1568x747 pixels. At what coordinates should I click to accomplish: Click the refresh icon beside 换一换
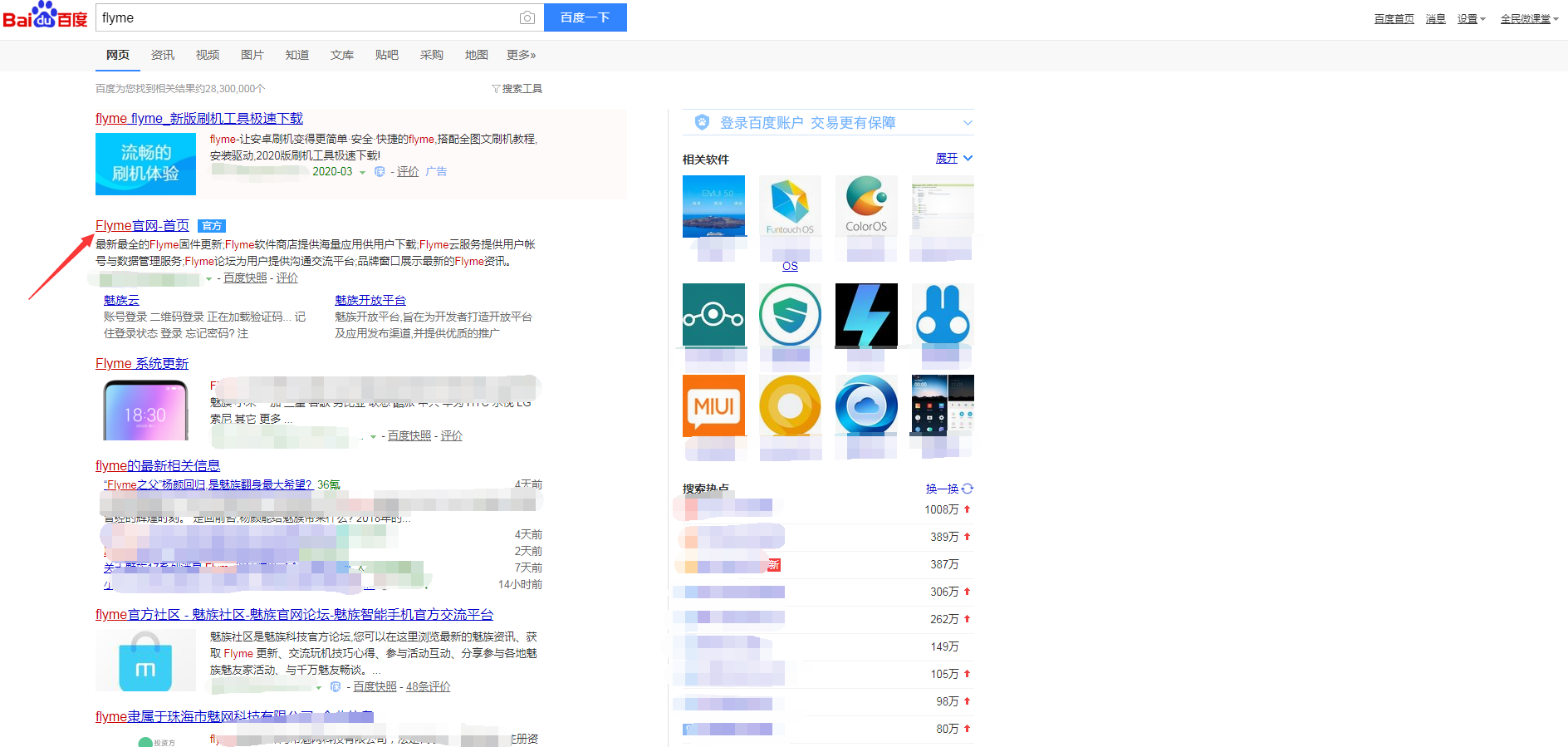click(x=968, y=489)
